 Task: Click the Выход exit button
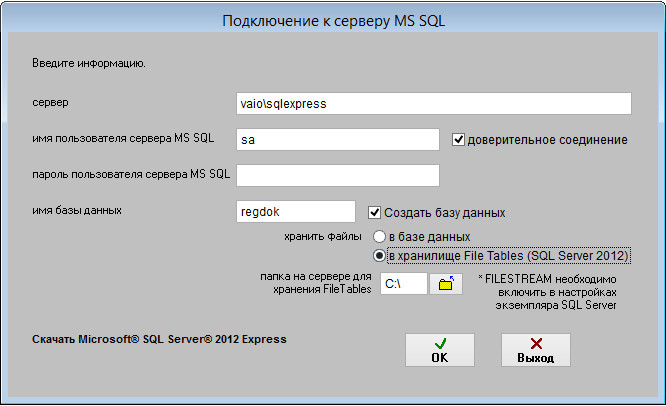(x=536, y=350)
